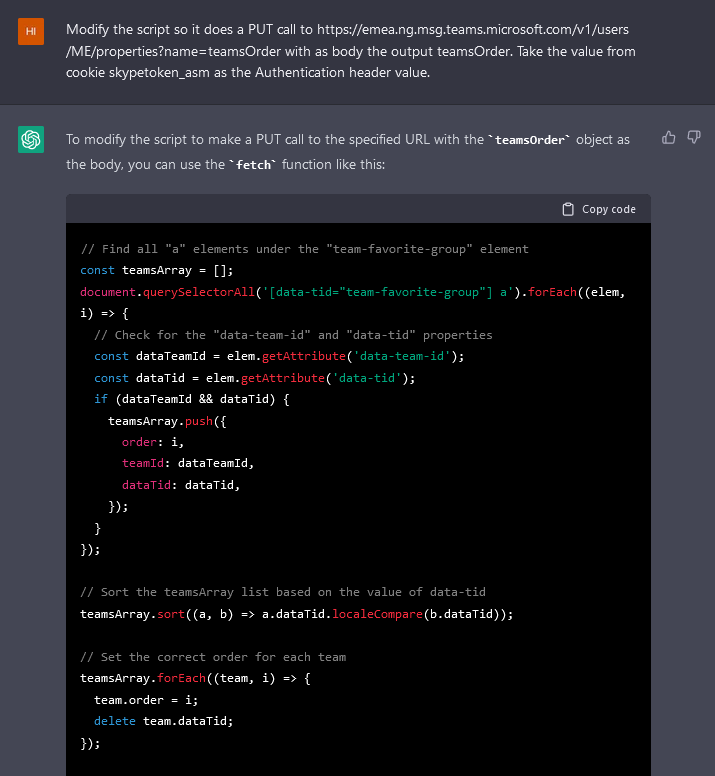Click the thumbs up feedback icon
The width and height of the screenshot is (715, 776).
pyautogui.click(x=669, y=138)
